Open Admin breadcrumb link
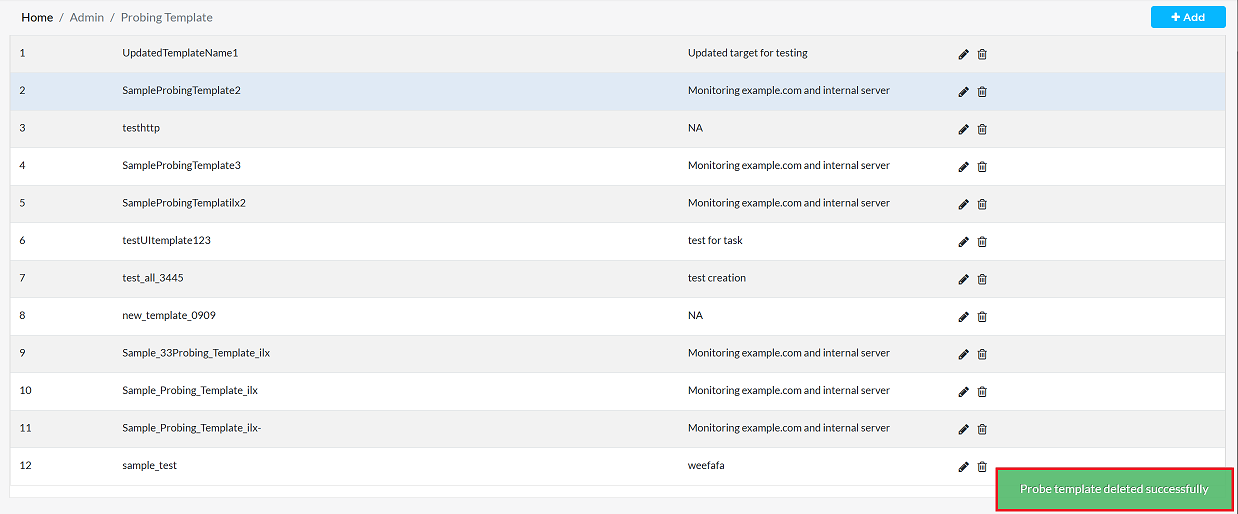Screen dimensions: 1238x514 pyautogui.click(x=87, y=17)
